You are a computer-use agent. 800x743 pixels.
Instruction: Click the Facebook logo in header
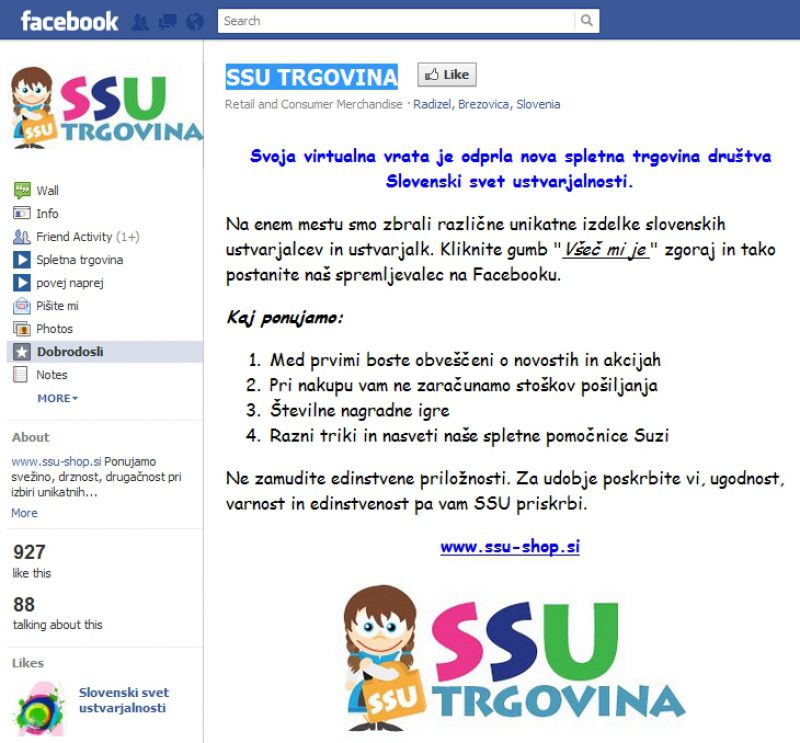(69, 21)
